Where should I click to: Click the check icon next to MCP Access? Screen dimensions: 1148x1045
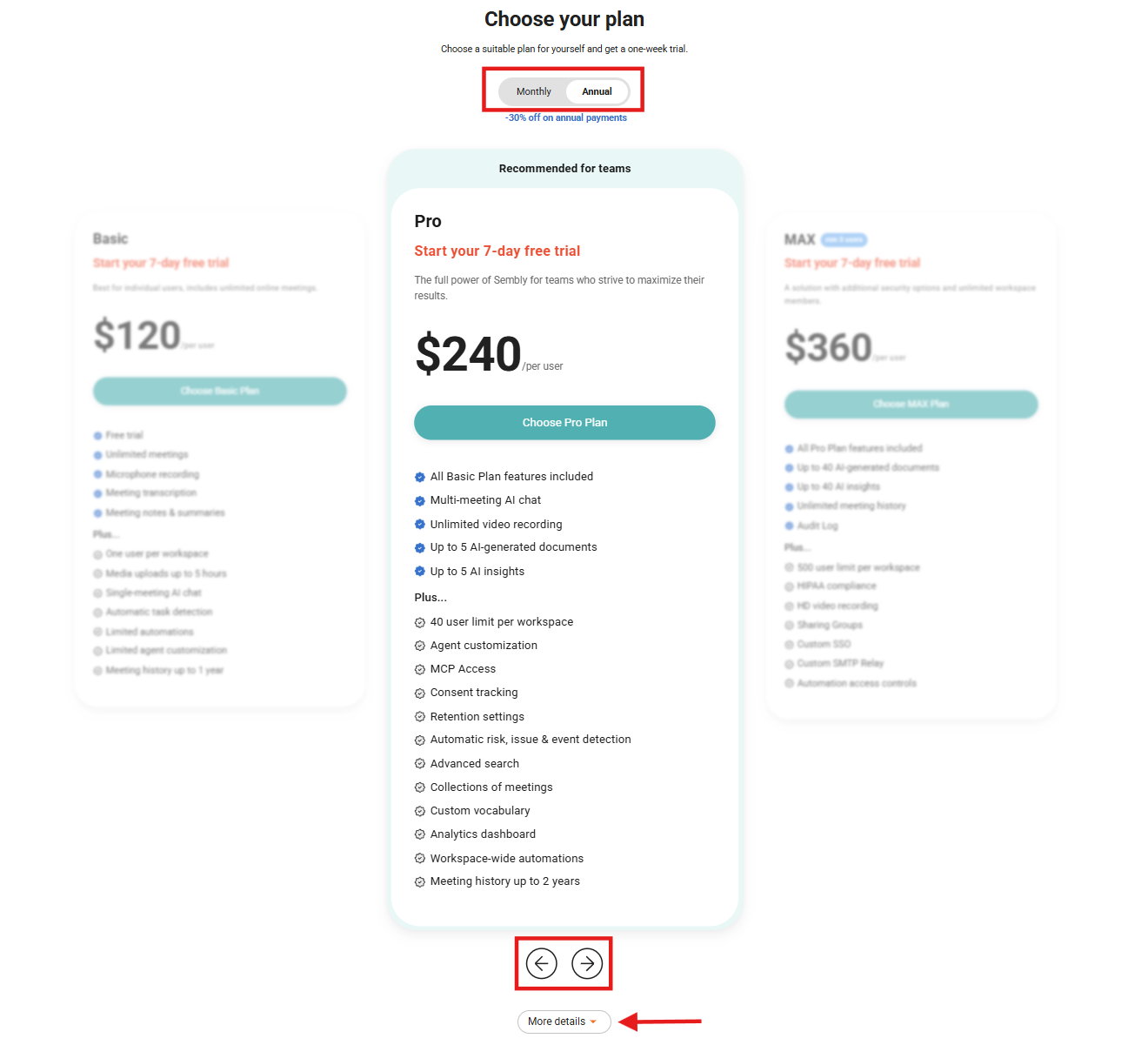[420, 670]
